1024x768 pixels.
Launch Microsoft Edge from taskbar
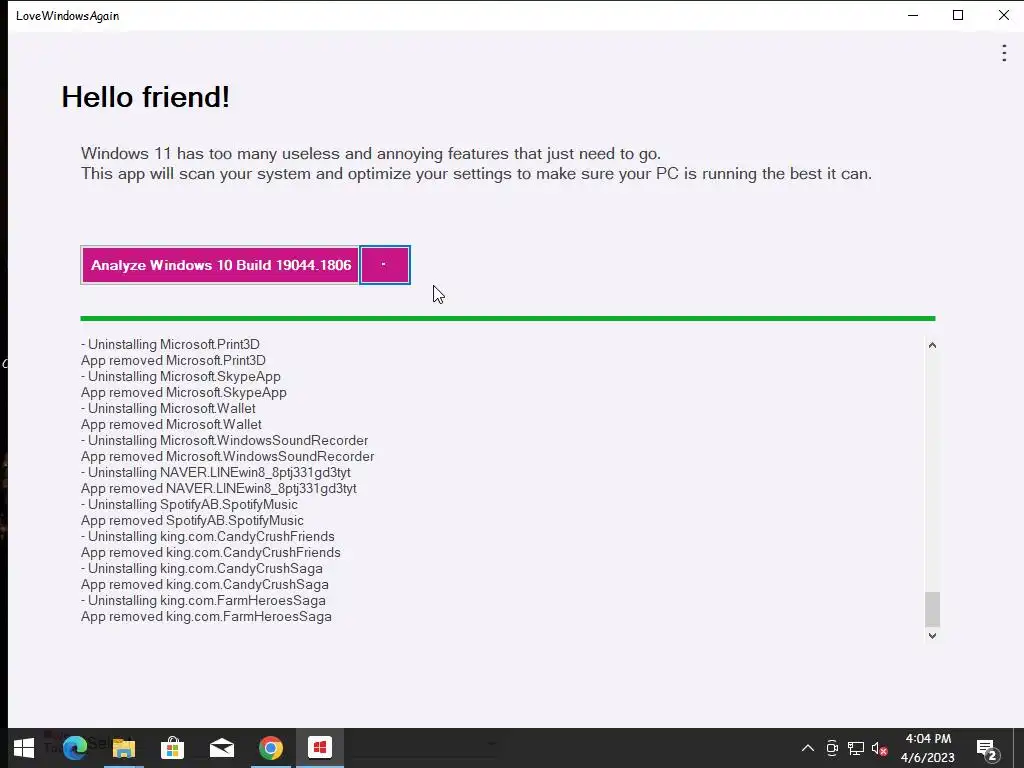[x=74, y=748]
